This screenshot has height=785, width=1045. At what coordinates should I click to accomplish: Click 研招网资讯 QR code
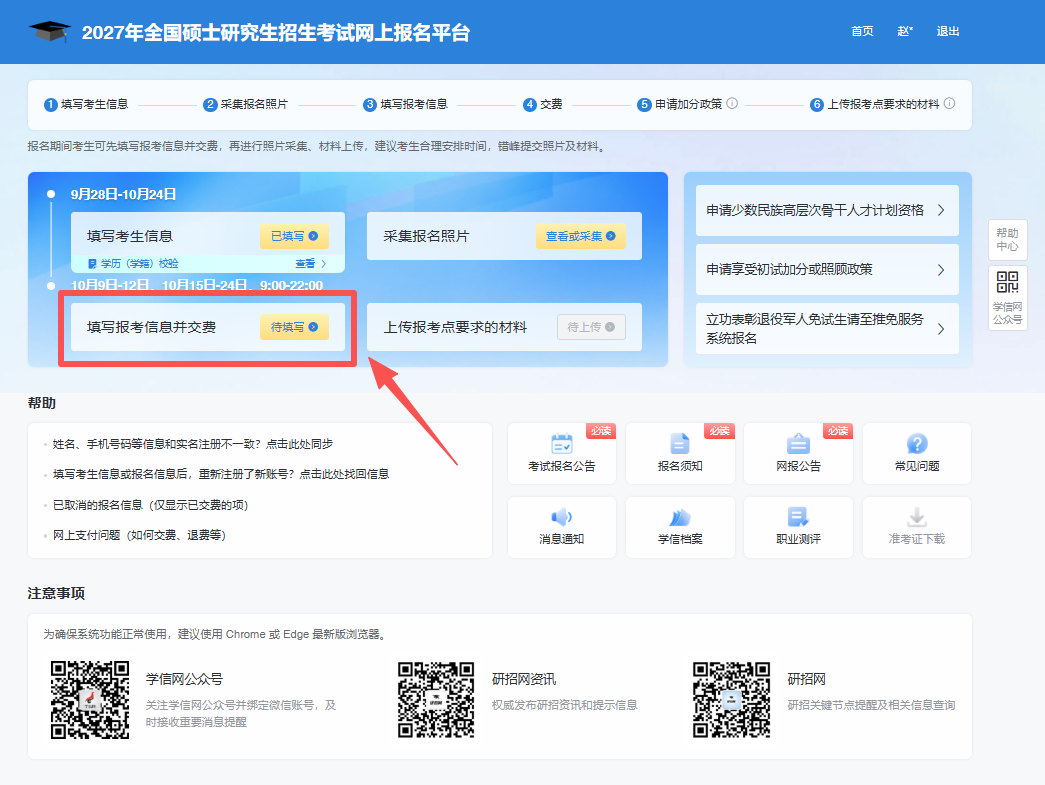click(436, 700)
